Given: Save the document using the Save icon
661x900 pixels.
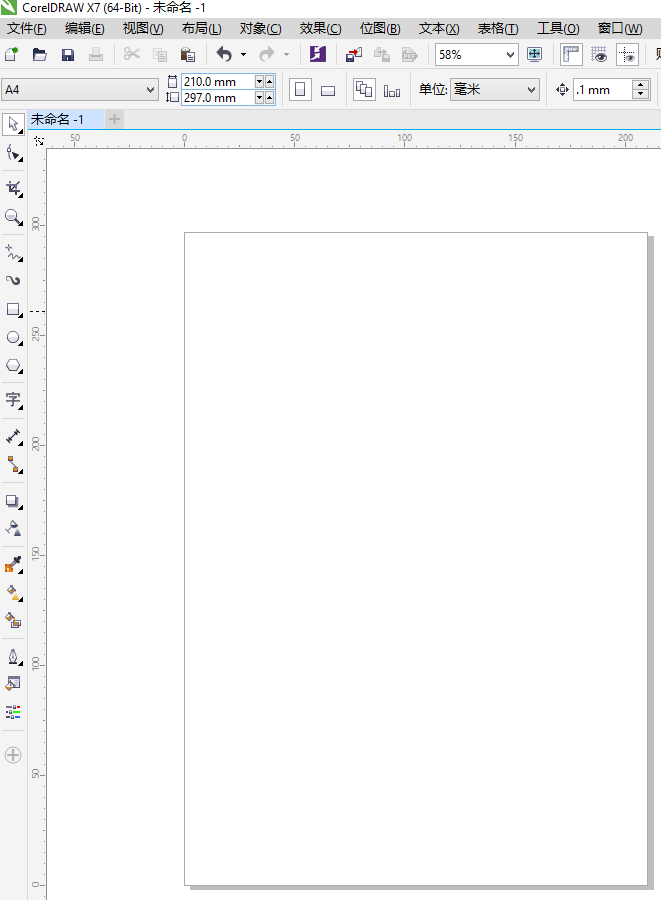Looking at the screenshot, I should (68, 55).
